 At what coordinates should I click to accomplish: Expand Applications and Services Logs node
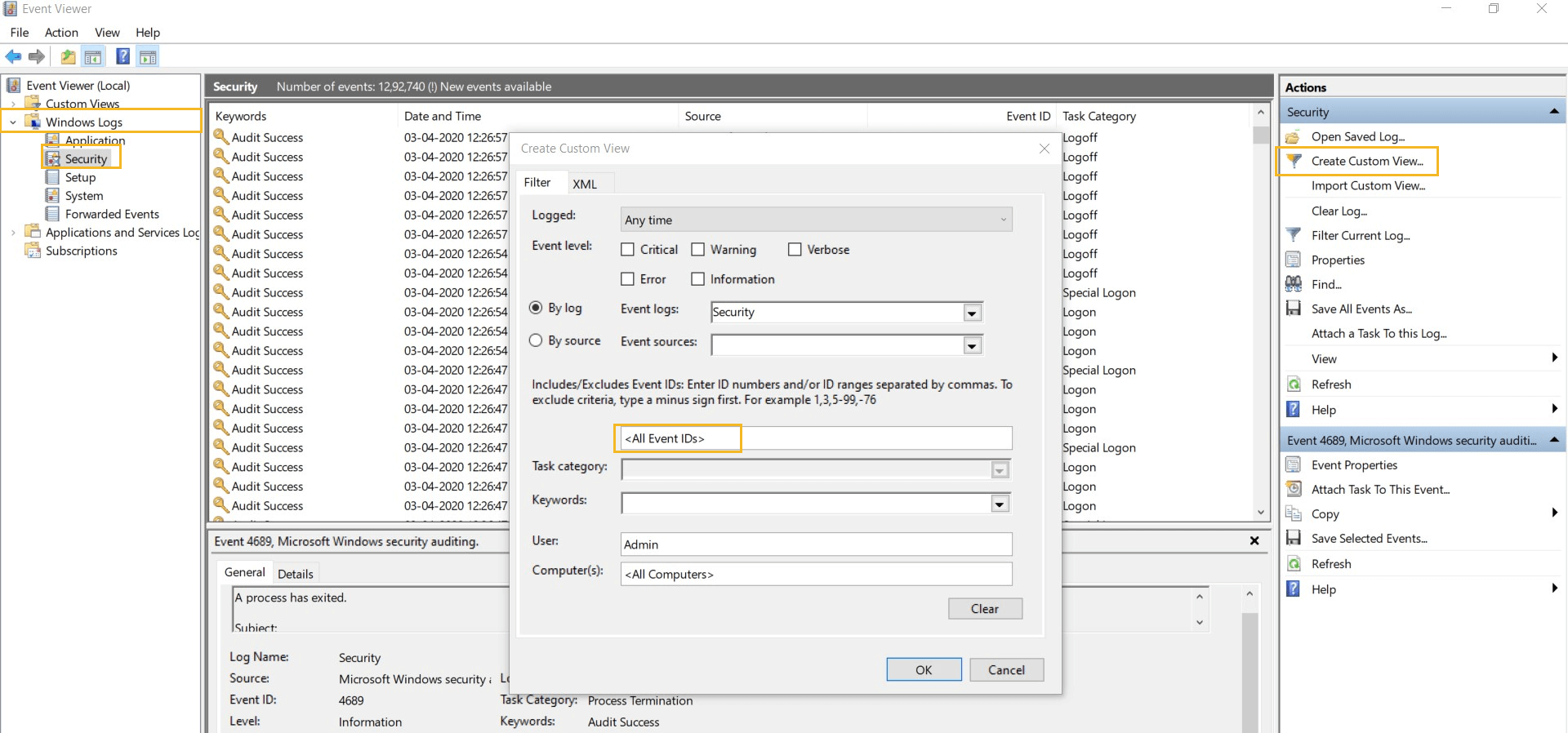[13, 233]
